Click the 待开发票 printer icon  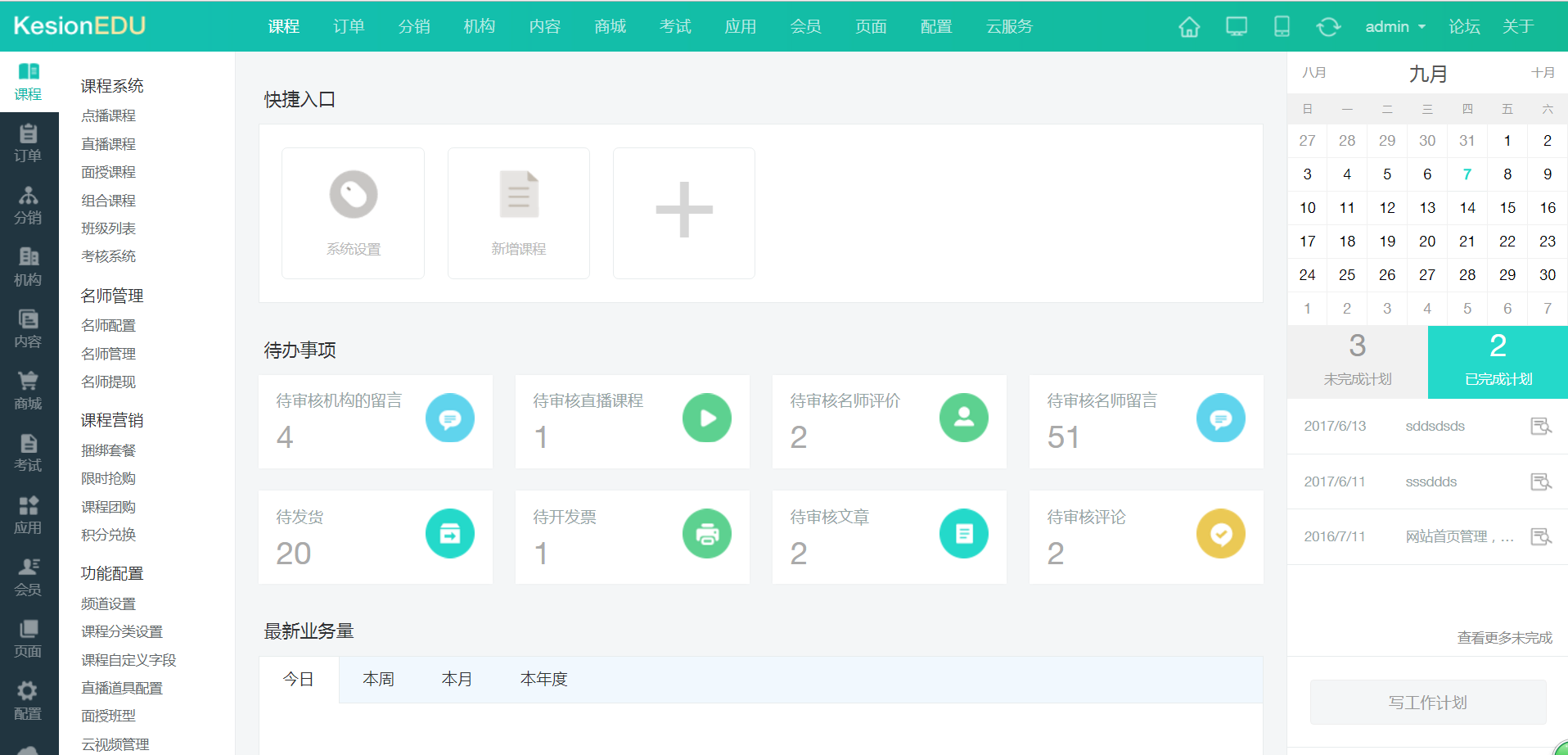(x=706, y=534)
